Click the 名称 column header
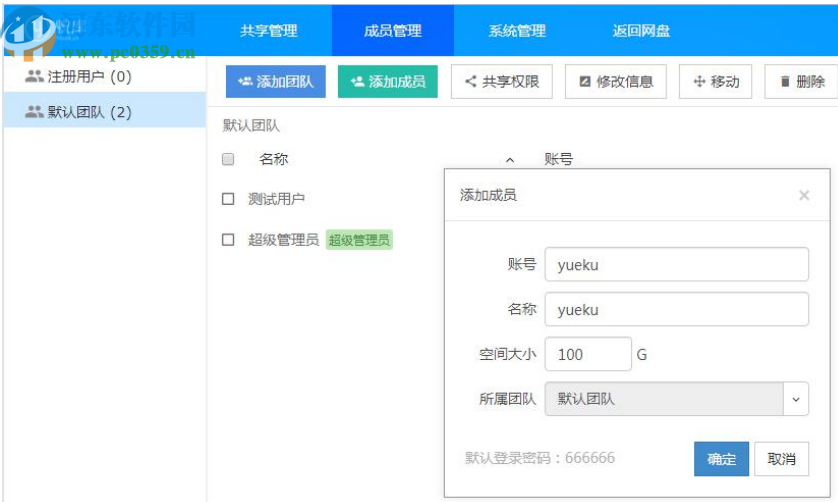Viewport: 838px width, 502px height. click(273, 159)
